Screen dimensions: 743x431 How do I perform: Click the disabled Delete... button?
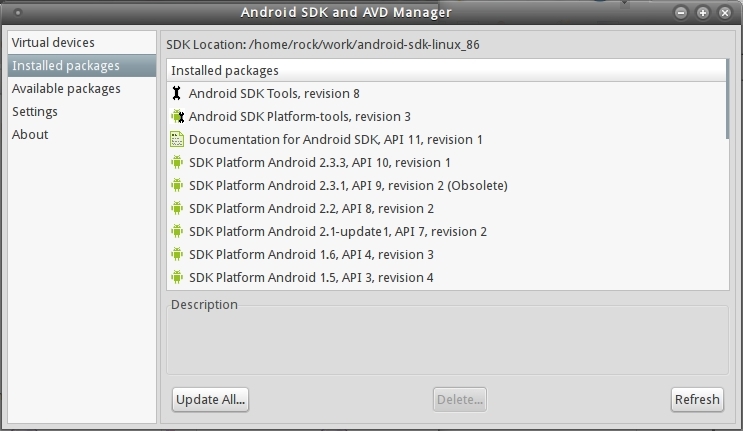(460, 399)
